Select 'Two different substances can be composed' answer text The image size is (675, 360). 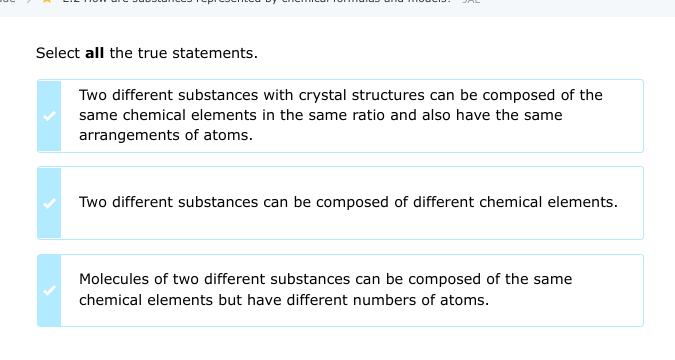pos(348,202)
